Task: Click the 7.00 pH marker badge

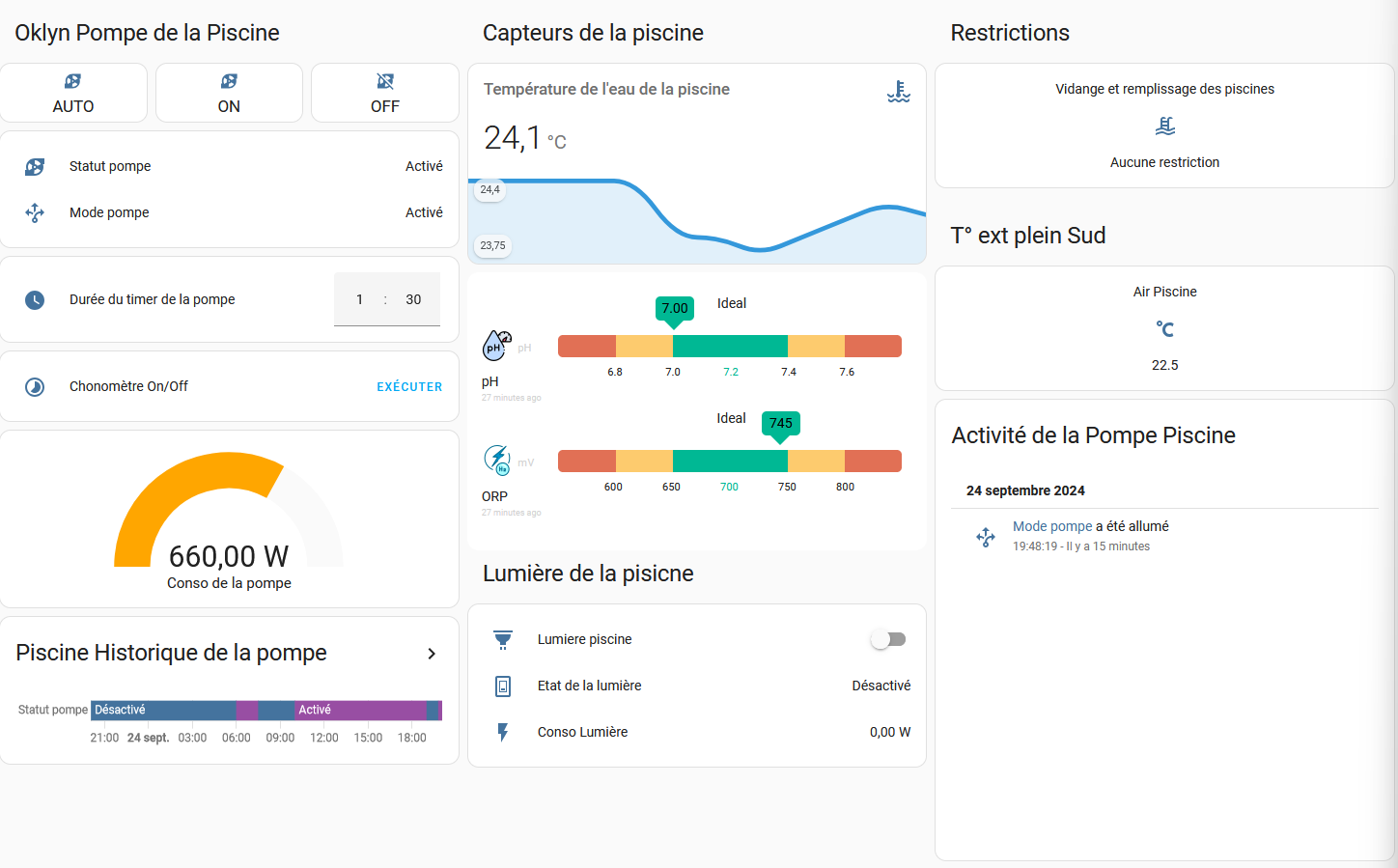Action: point(675,308)
